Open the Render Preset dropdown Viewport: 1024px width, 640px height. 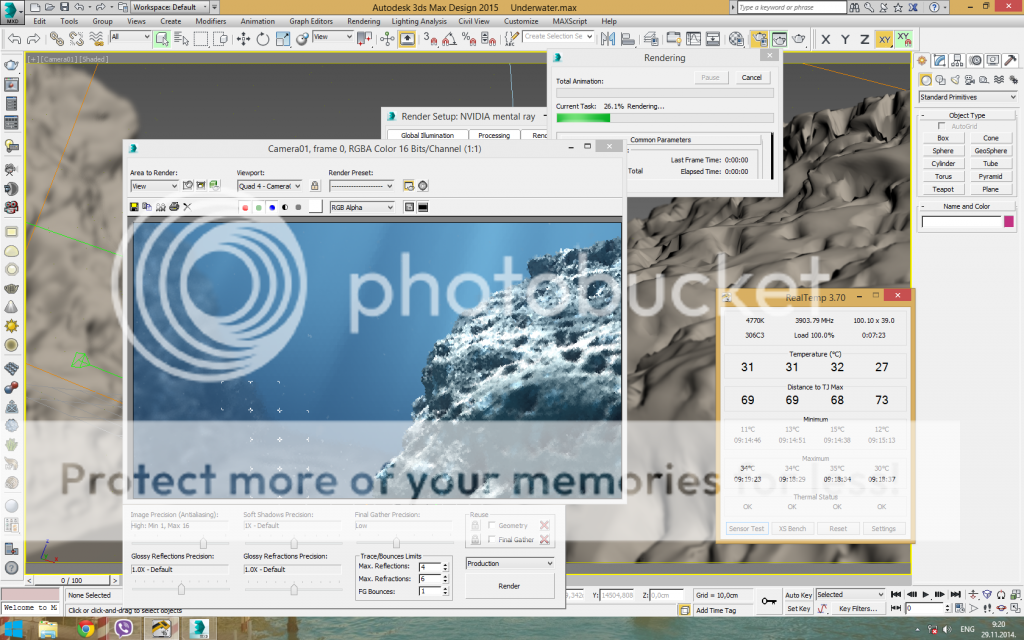click(x=362, y=186)
